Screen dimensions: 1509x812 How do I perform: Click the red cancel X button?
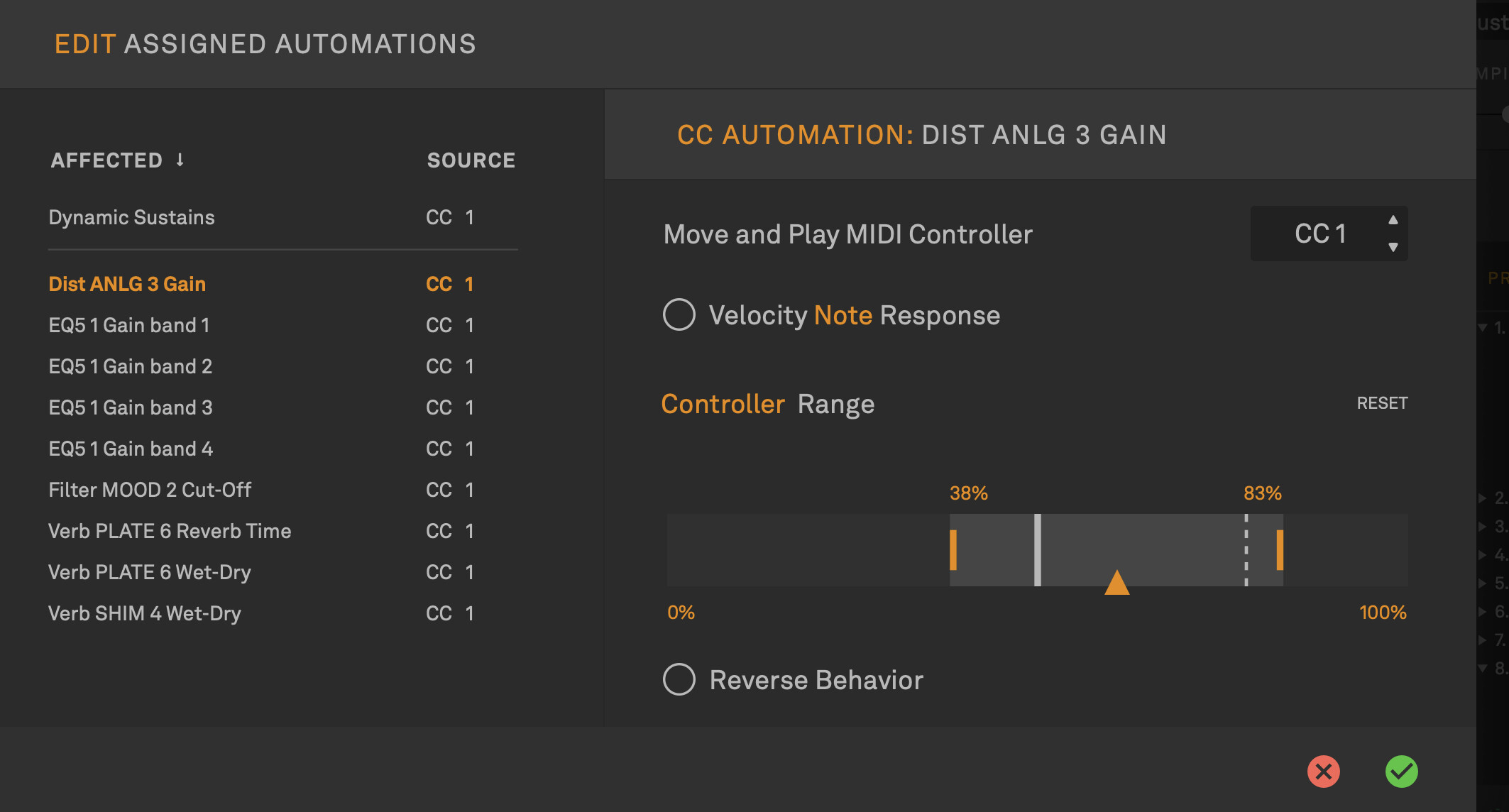[1323, 772]
